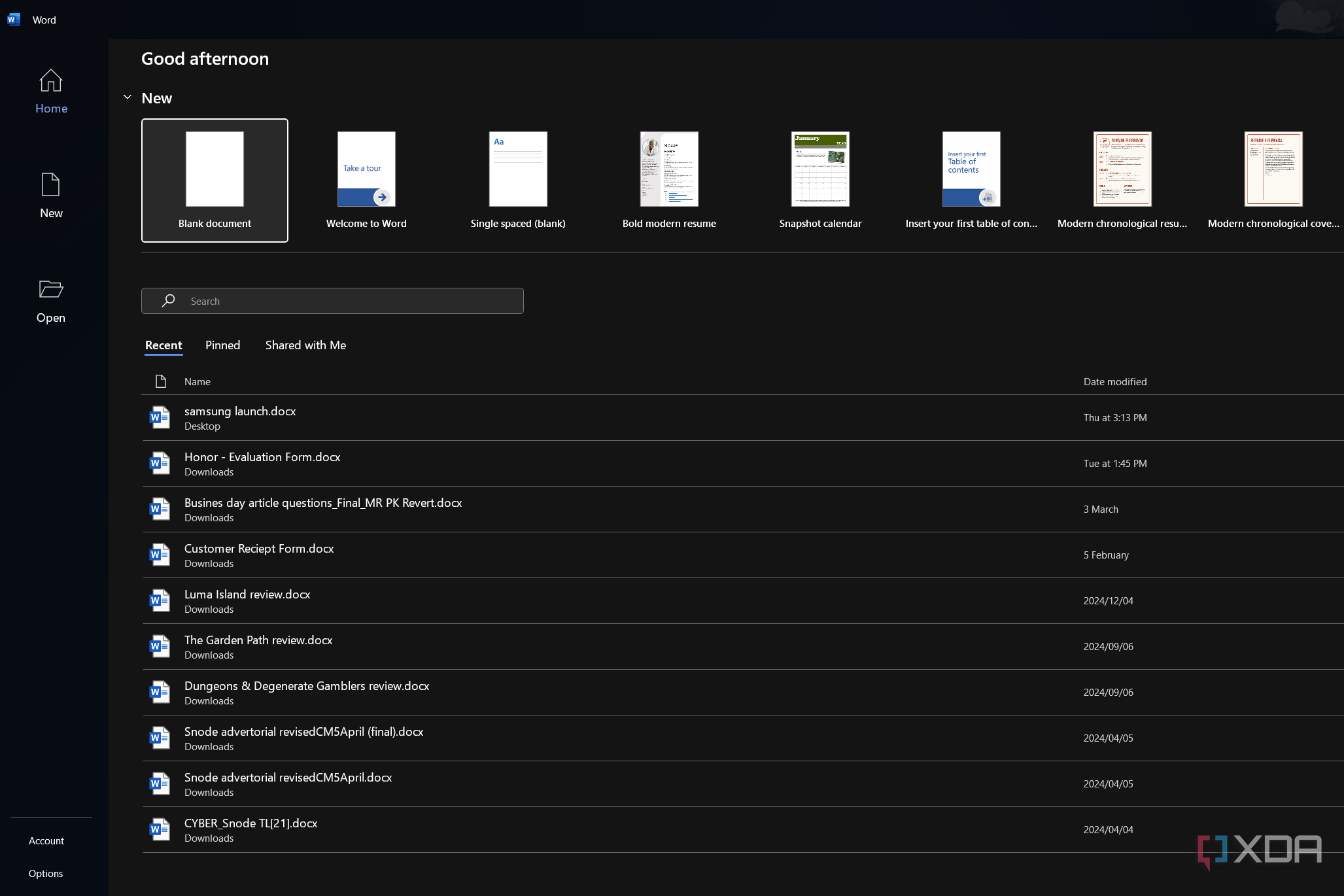Open the Welcome to Word tour template
The height and width of the screenshot is (896, 1344).
366,181
